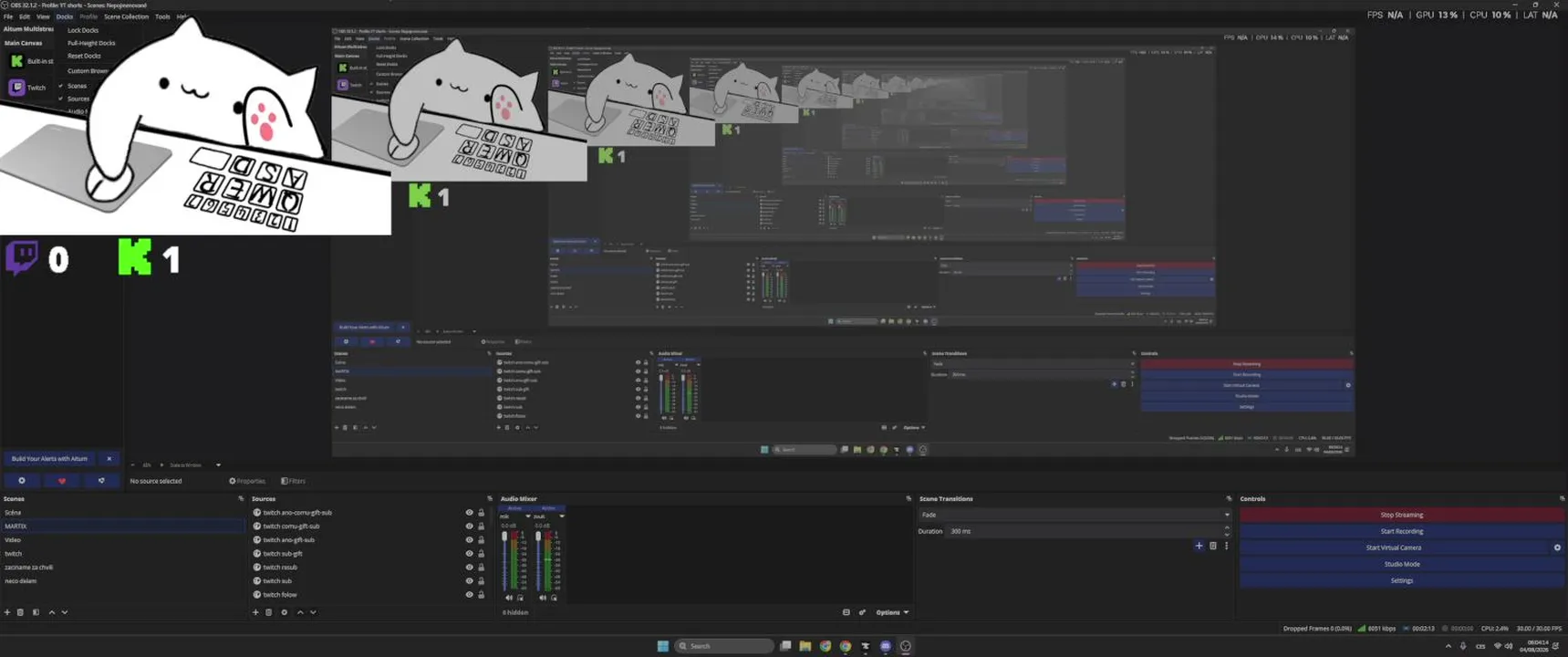Open the three-dot transition menu

1226,546
